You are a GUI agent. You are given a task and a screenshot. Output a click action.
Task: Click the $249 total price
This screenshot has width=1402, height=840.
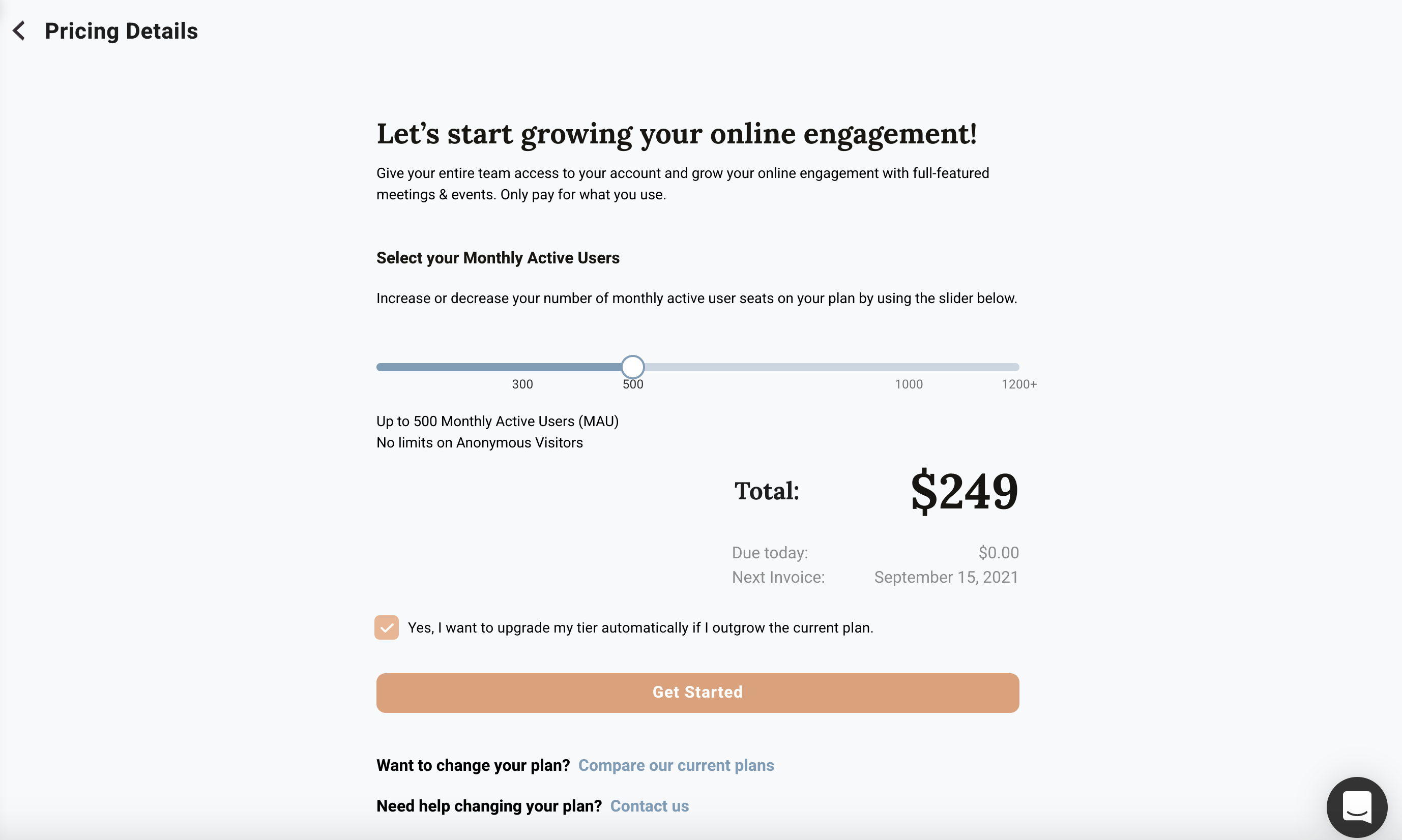click(963, 491)
